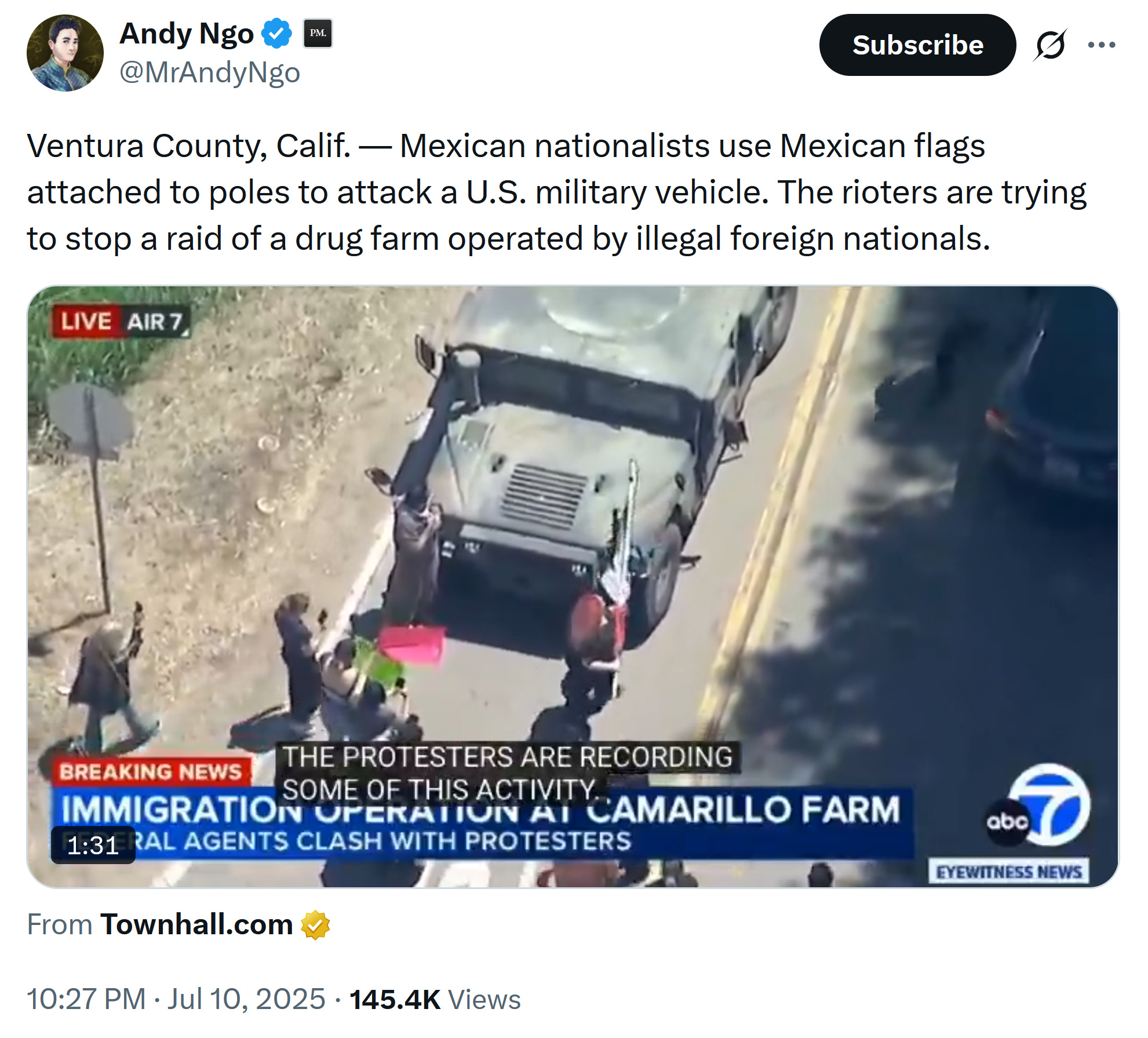Click the Grok slashed-circle icon

[x=1050, y=45]
